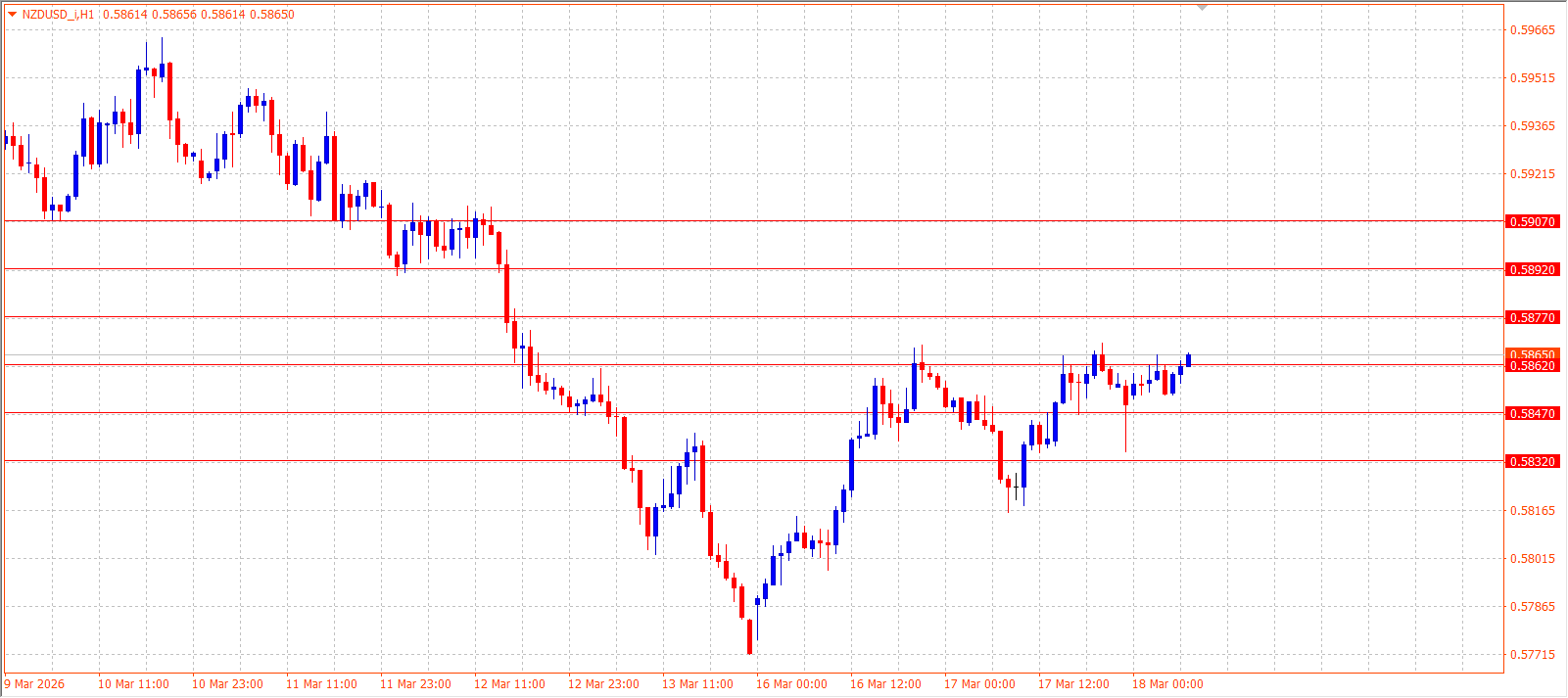The width and height of the screenshot is (1568, 698).
Task: Click the 0.57865 price scale value
Action: click(1532, 607)
